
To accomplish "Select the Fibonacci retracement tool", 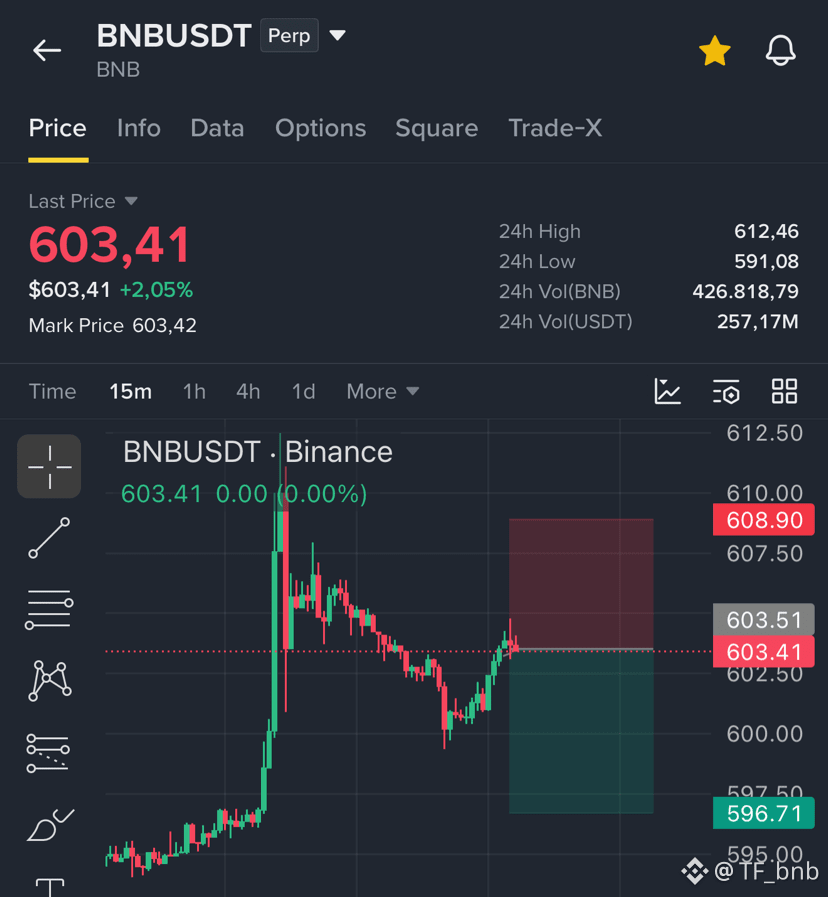I will (x=48, y=753).
